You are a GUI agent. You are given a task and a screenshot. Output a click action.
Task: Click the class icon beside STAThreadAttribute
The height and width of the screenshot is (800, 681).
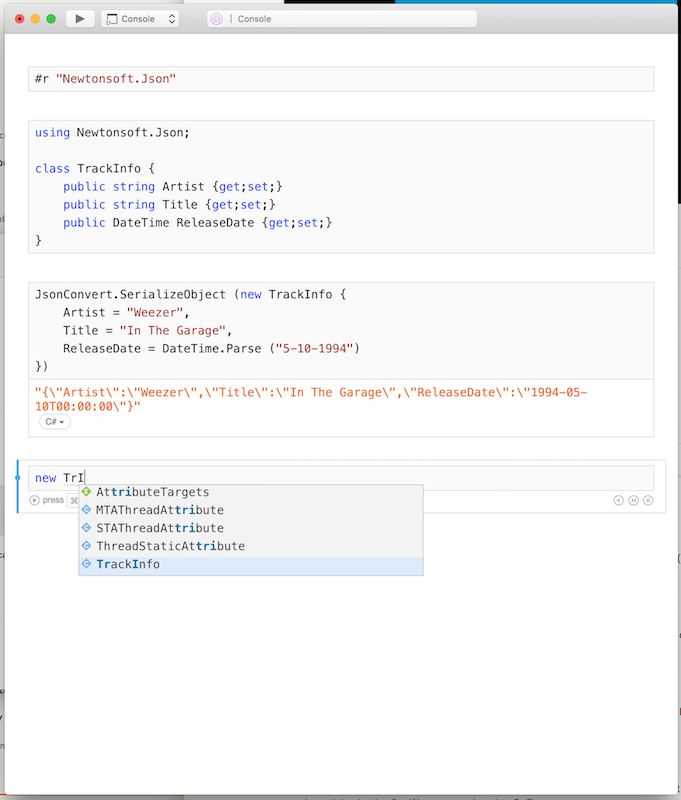pos(87,528)
